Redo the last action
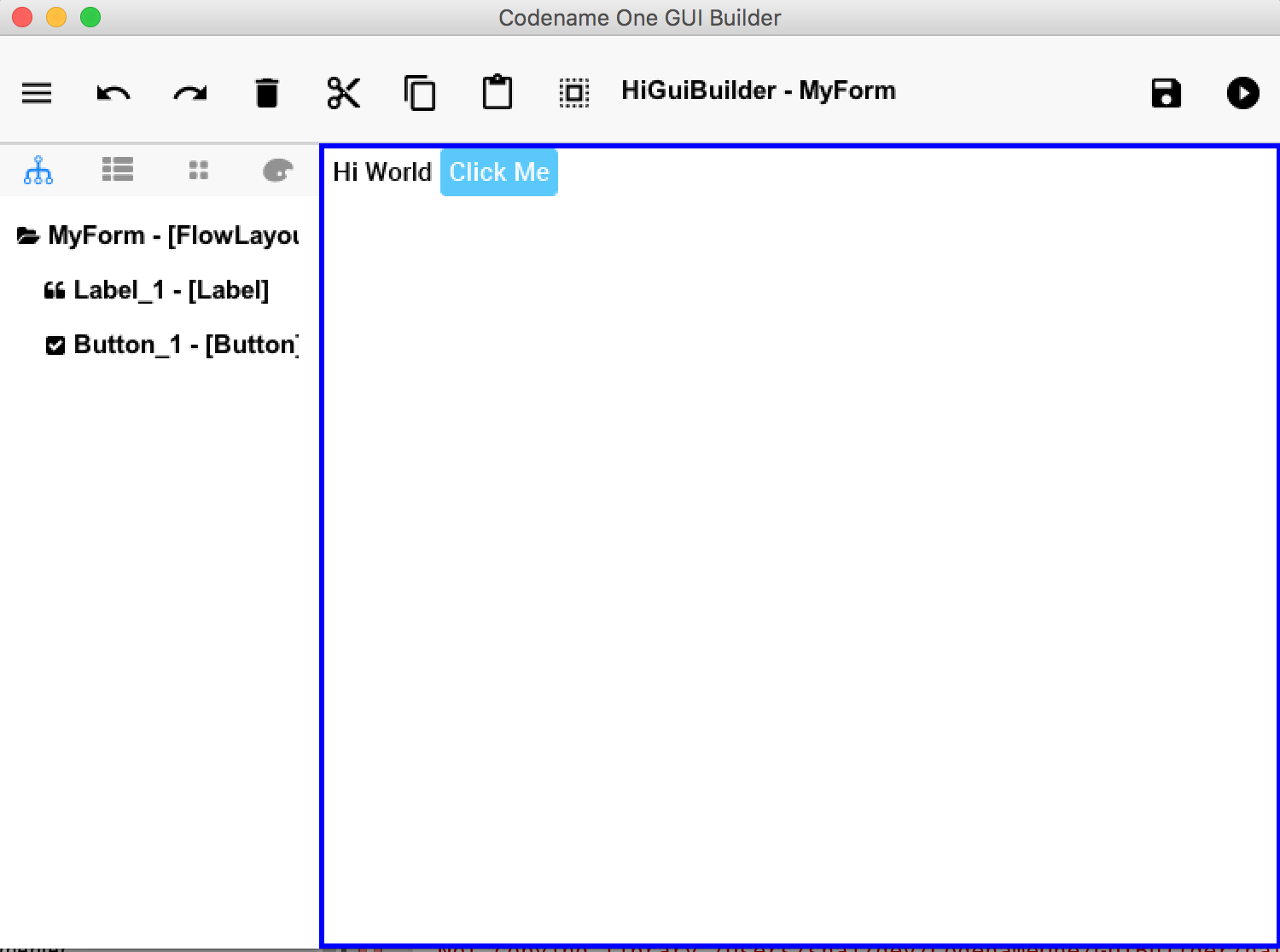Viewport: 1280px width, 952px height. tap(189, 92)
